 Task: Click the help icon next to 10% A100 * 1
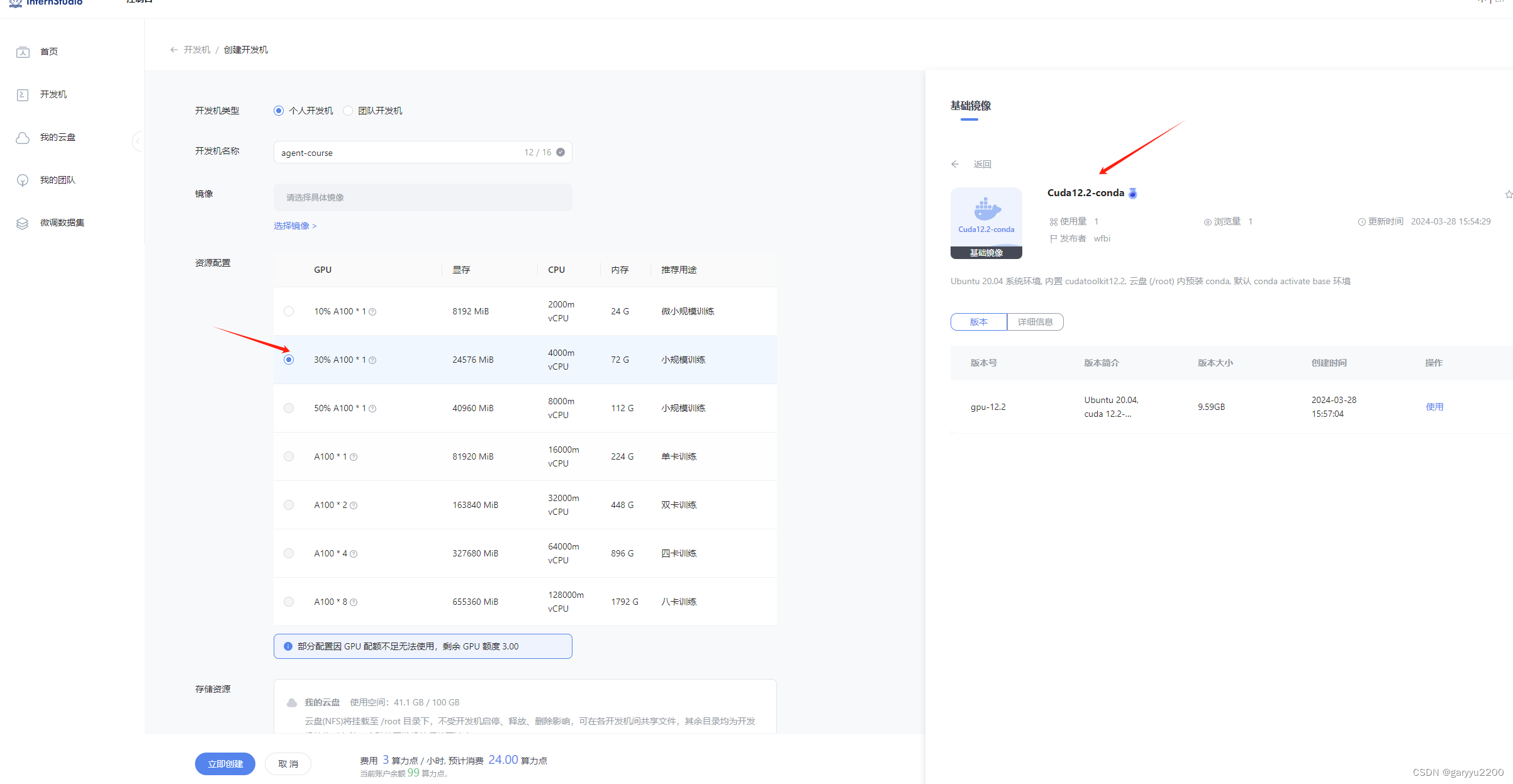click(x=372, y=312)
